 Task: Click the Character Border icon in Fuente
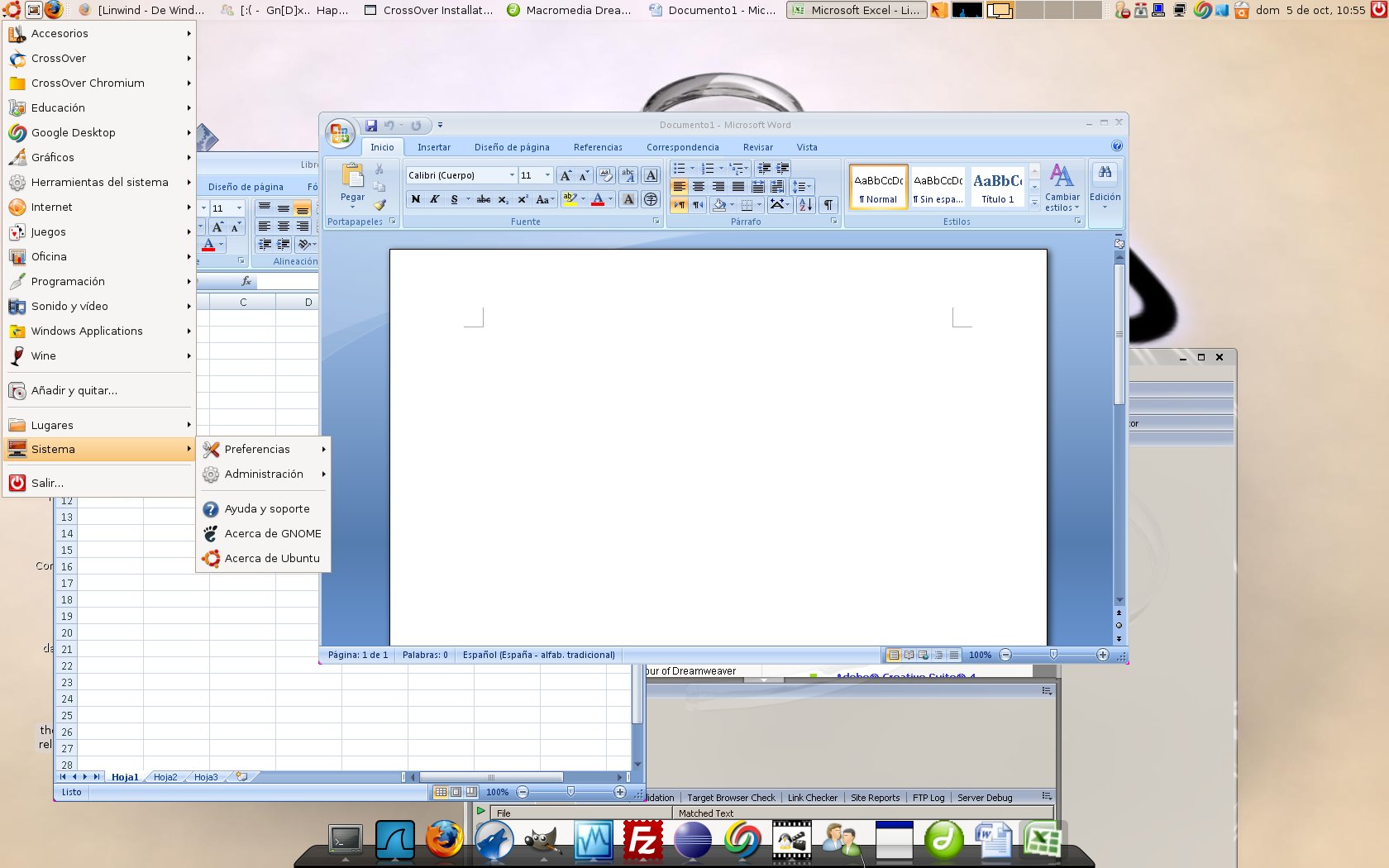(651, 175)
